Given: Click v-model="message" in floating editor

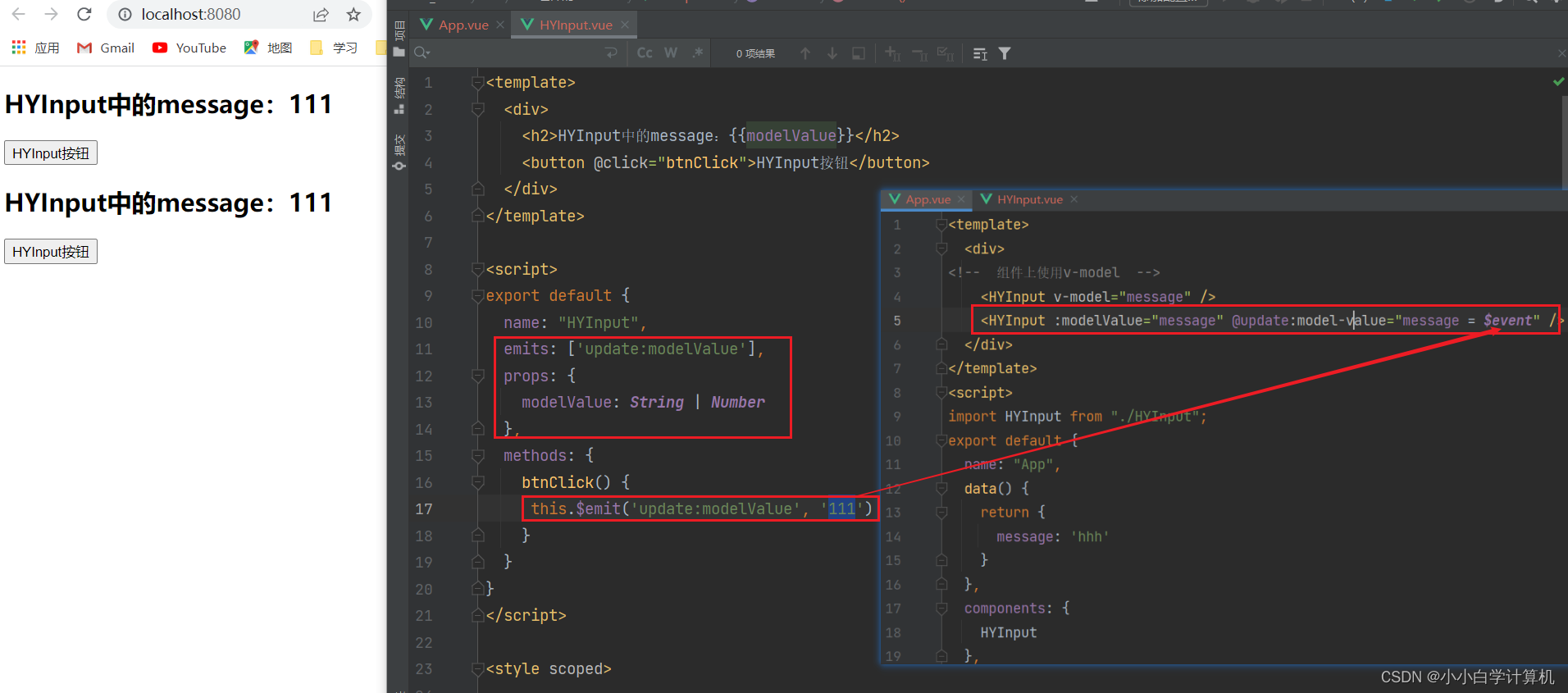Looking at the screenshot, I should [1123, 297].
